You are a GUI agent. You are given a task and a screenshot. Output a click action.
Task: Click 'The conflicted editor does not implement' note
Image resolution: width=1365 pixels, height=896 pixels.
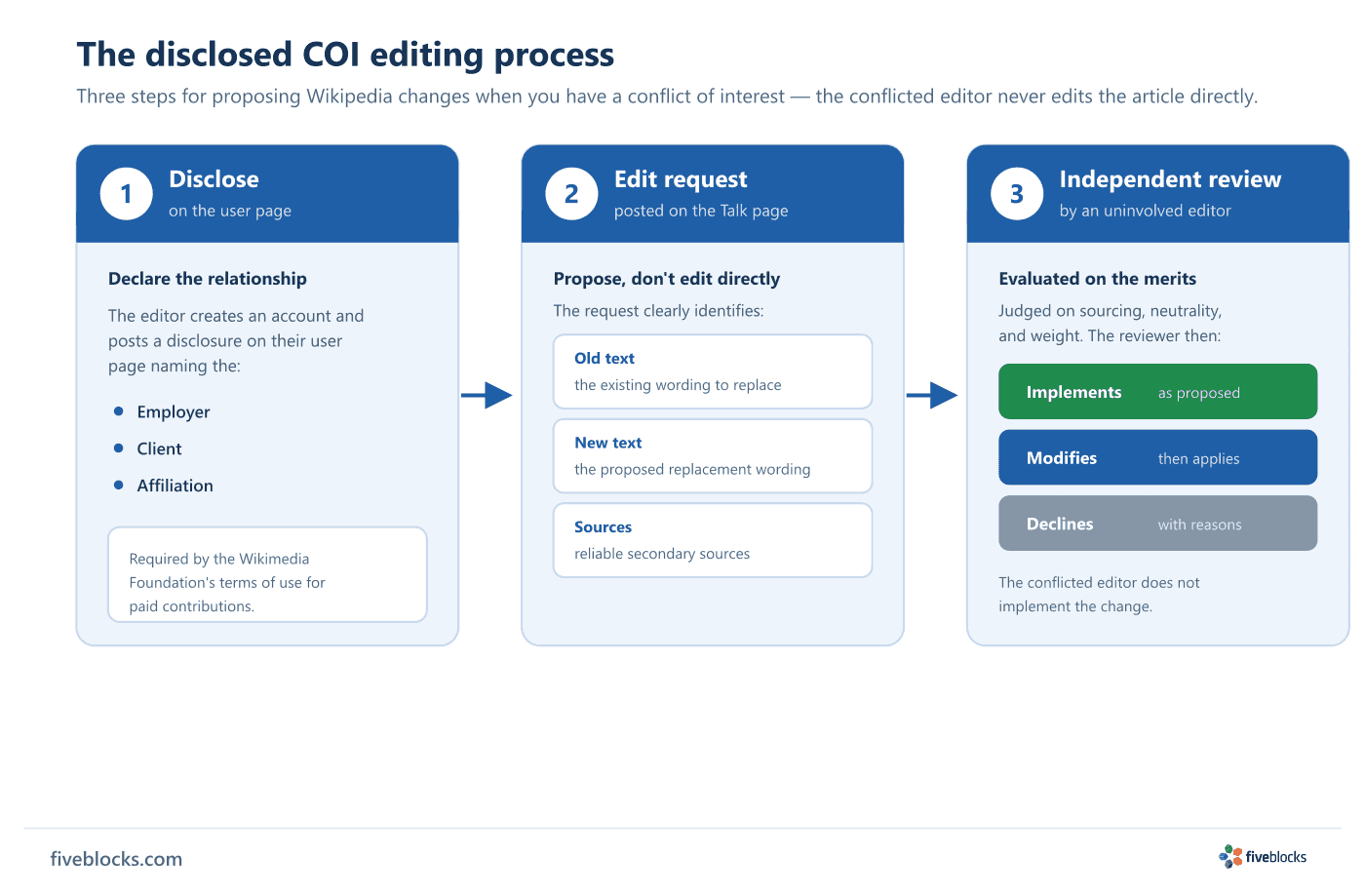tap(1100, 594)
